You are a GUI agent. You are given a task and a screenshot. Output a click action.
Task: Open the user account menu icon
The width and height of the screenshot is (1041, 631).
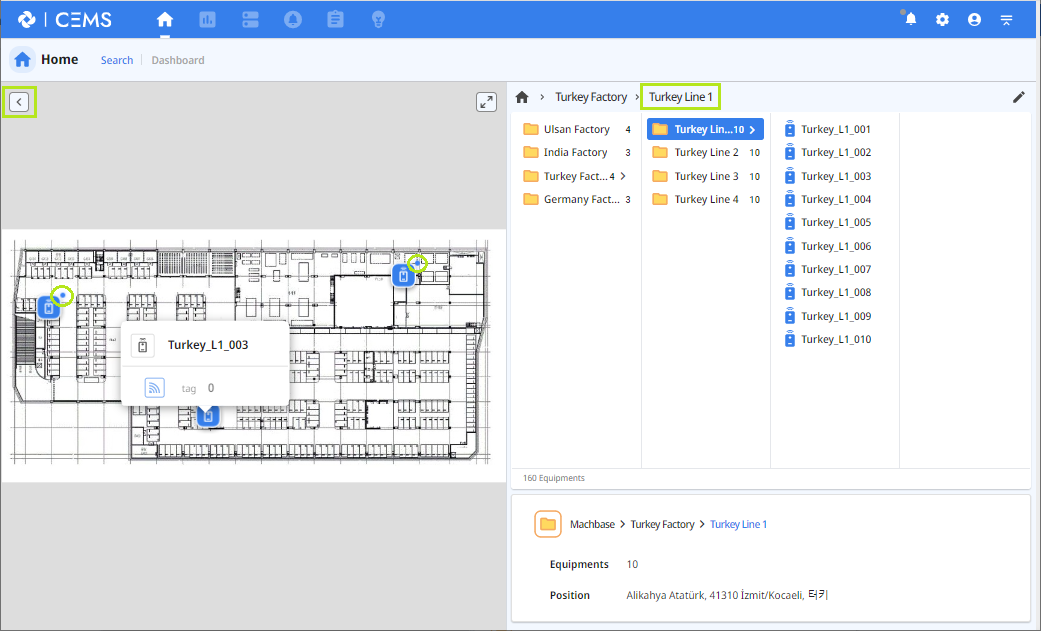click(x=974, y=19)
